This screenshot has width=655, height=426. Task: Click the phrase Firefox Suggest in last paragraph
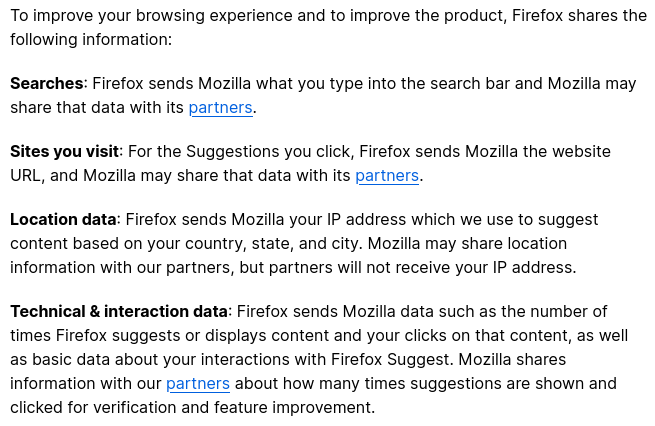390,360
